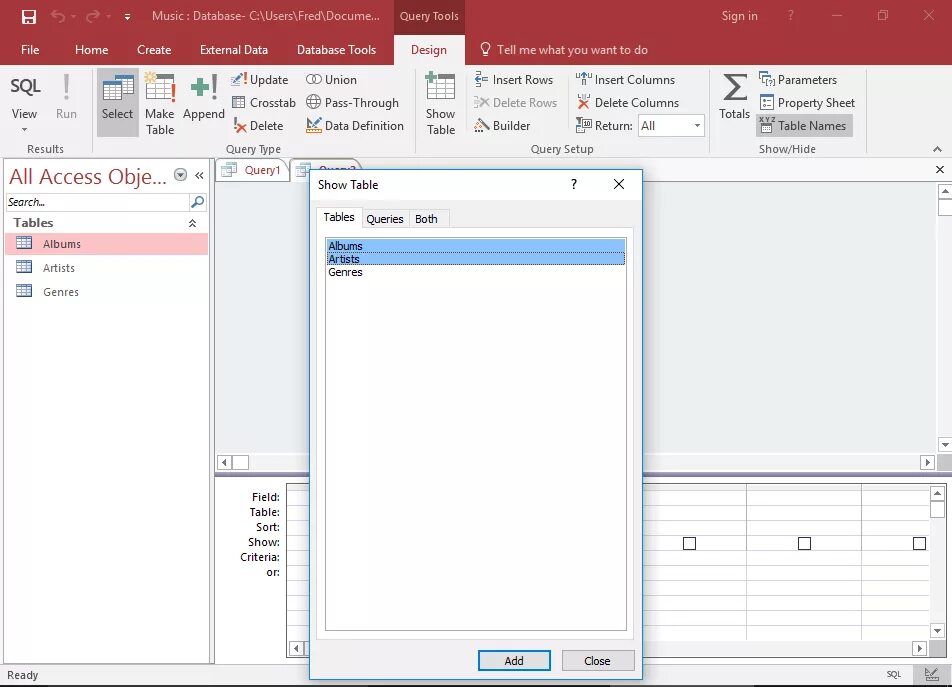Open the expression Builder
This screenshot has width=952, height=687.
click(502, 126)
